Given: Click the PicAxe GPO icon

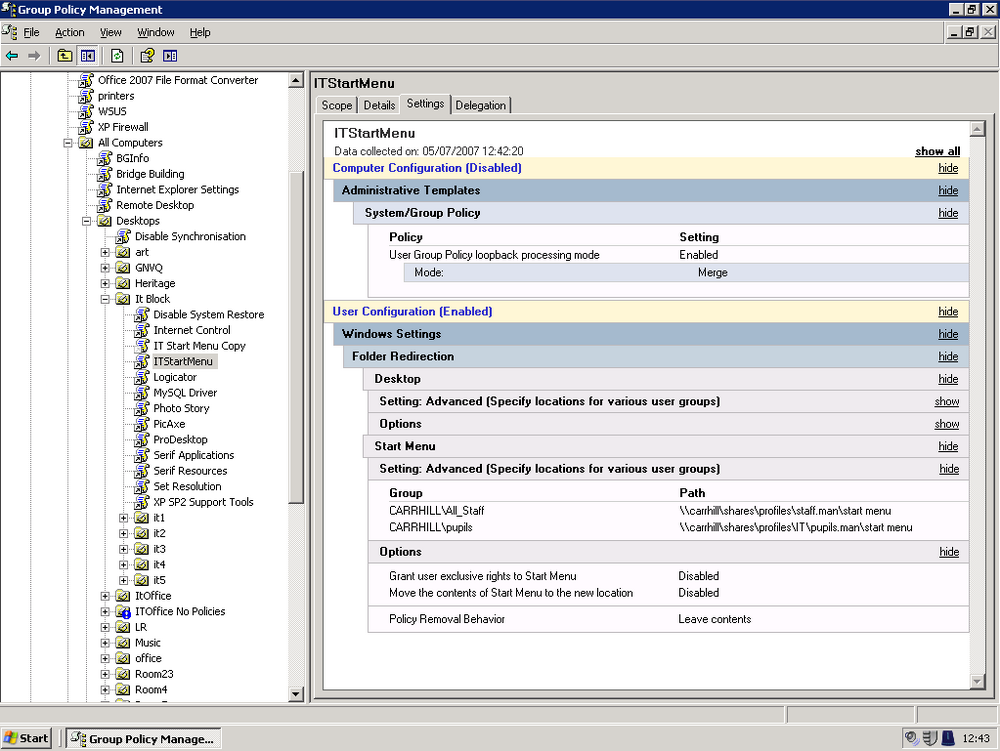Looking at the screenshot, I should (x=142, y=424).
